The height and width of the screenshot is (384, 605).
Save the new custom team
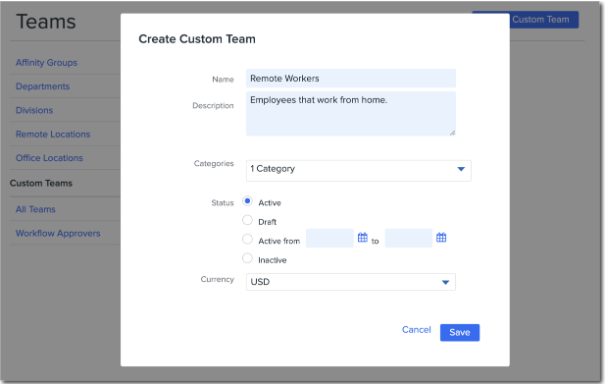[460, 332]
